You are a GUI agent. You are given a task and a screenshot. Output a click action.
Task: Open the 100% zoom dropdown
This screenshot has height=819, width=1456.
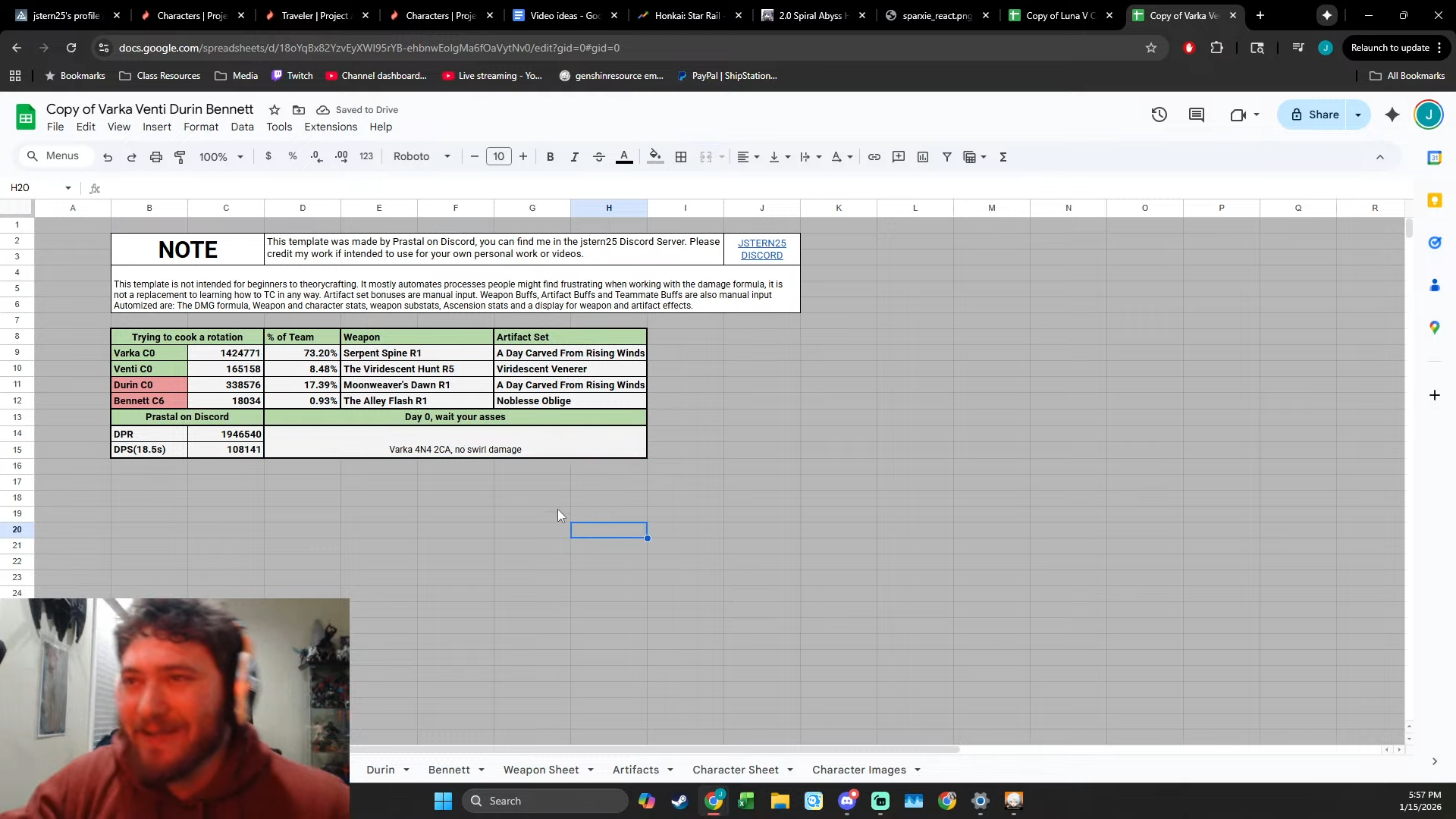(x=221, y=157)
